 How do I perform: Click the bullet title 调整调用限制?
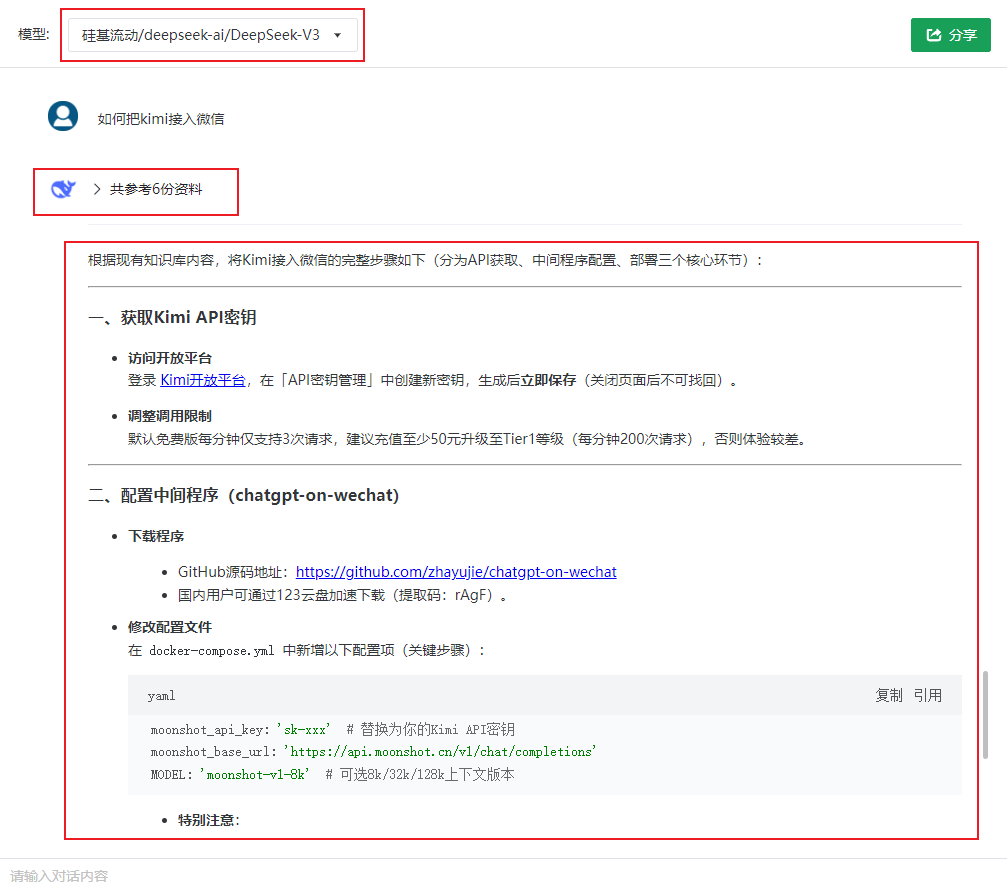170,416
